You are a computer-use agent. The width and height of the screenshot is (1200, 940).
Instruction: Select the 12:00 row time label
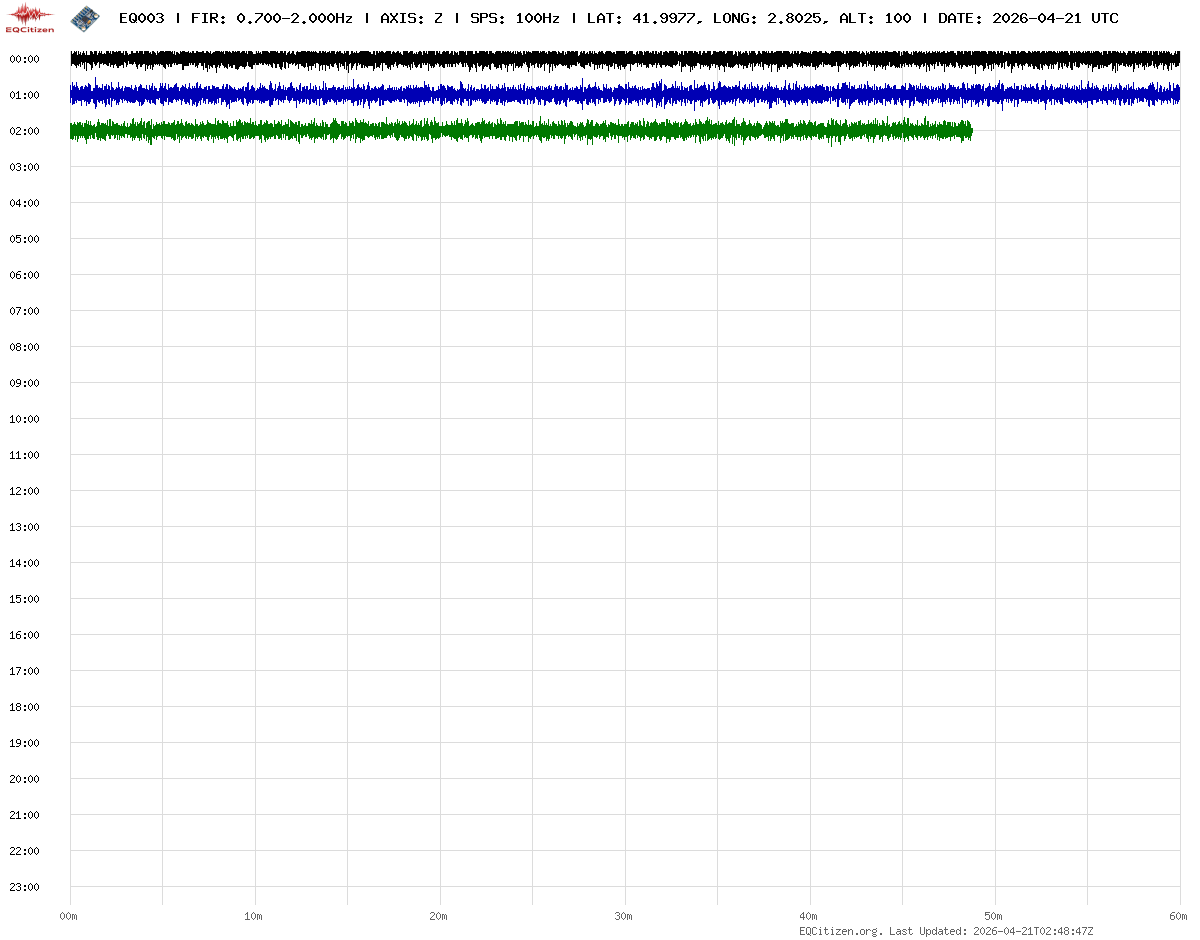(24, 491)
